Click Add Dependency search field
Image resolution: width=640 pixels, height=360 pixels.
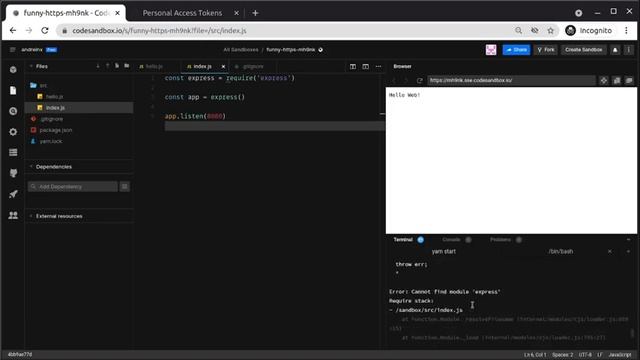click(73, 187)
